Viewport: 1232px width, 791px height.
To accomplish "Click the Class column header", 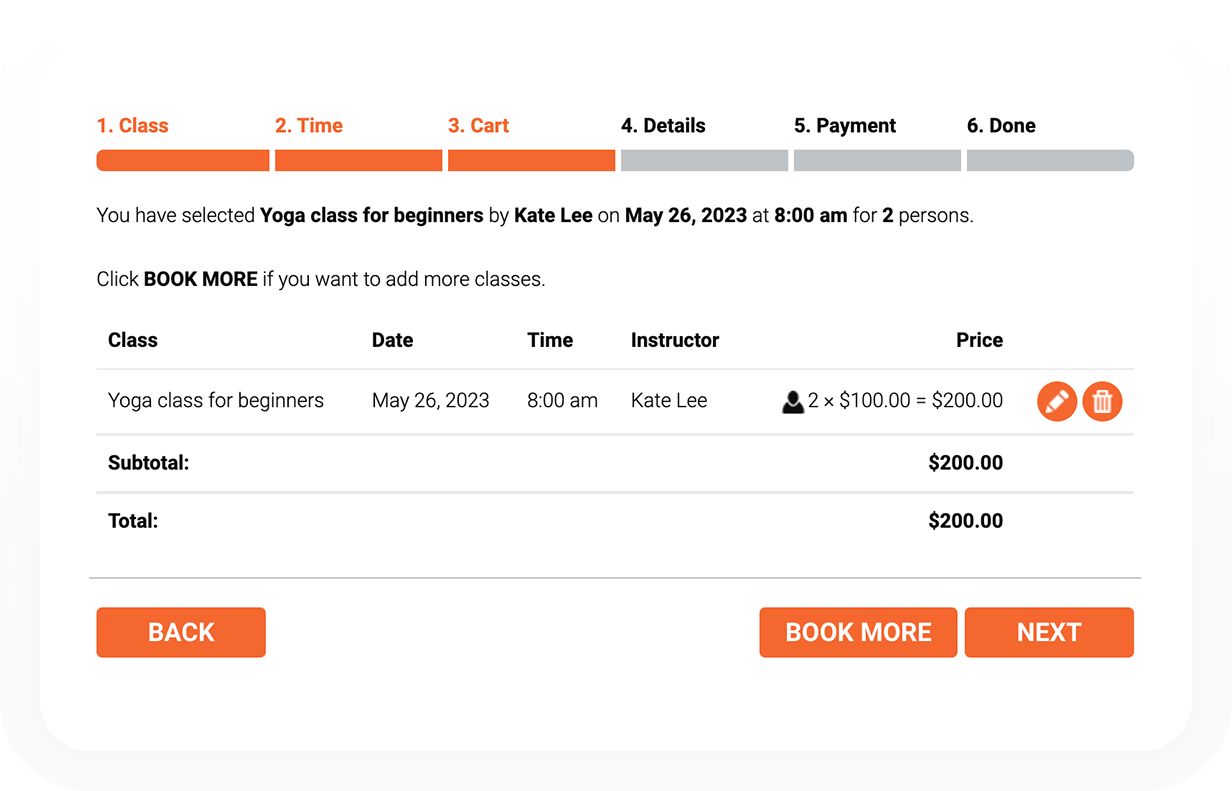I will point(133,340).
